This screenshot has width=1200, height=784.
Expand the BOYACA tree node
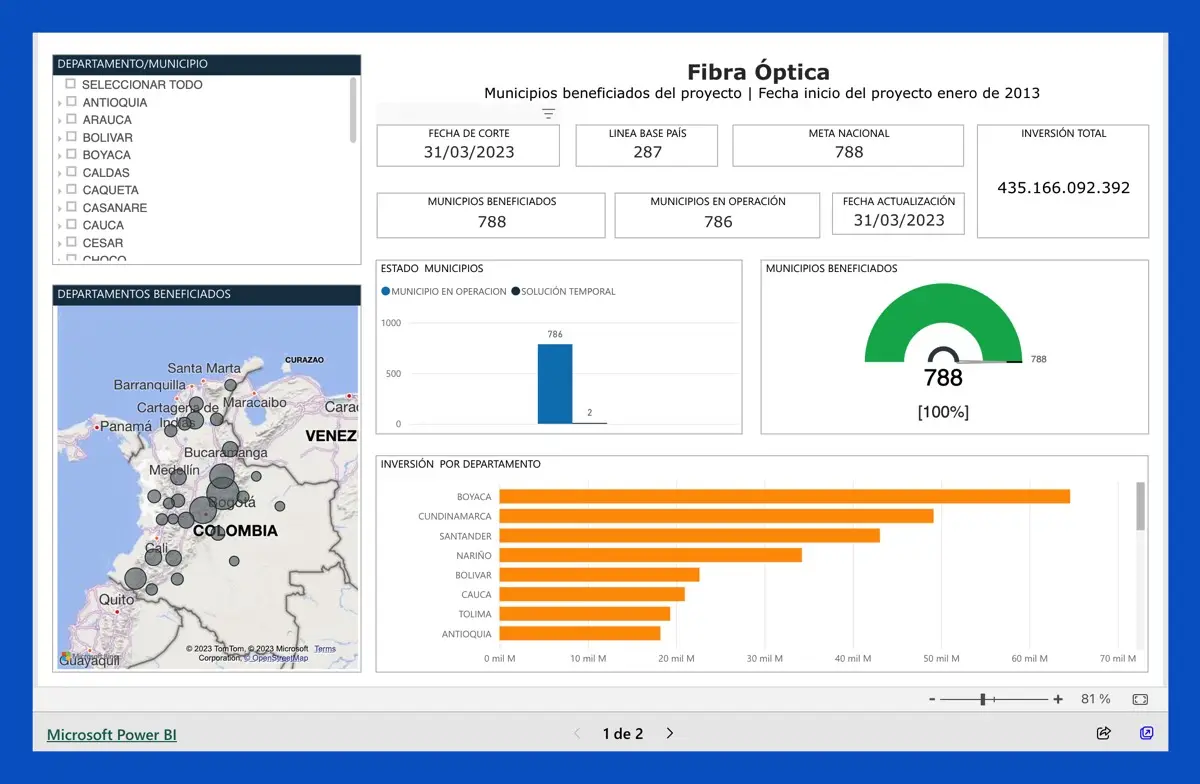coord(60,155)
